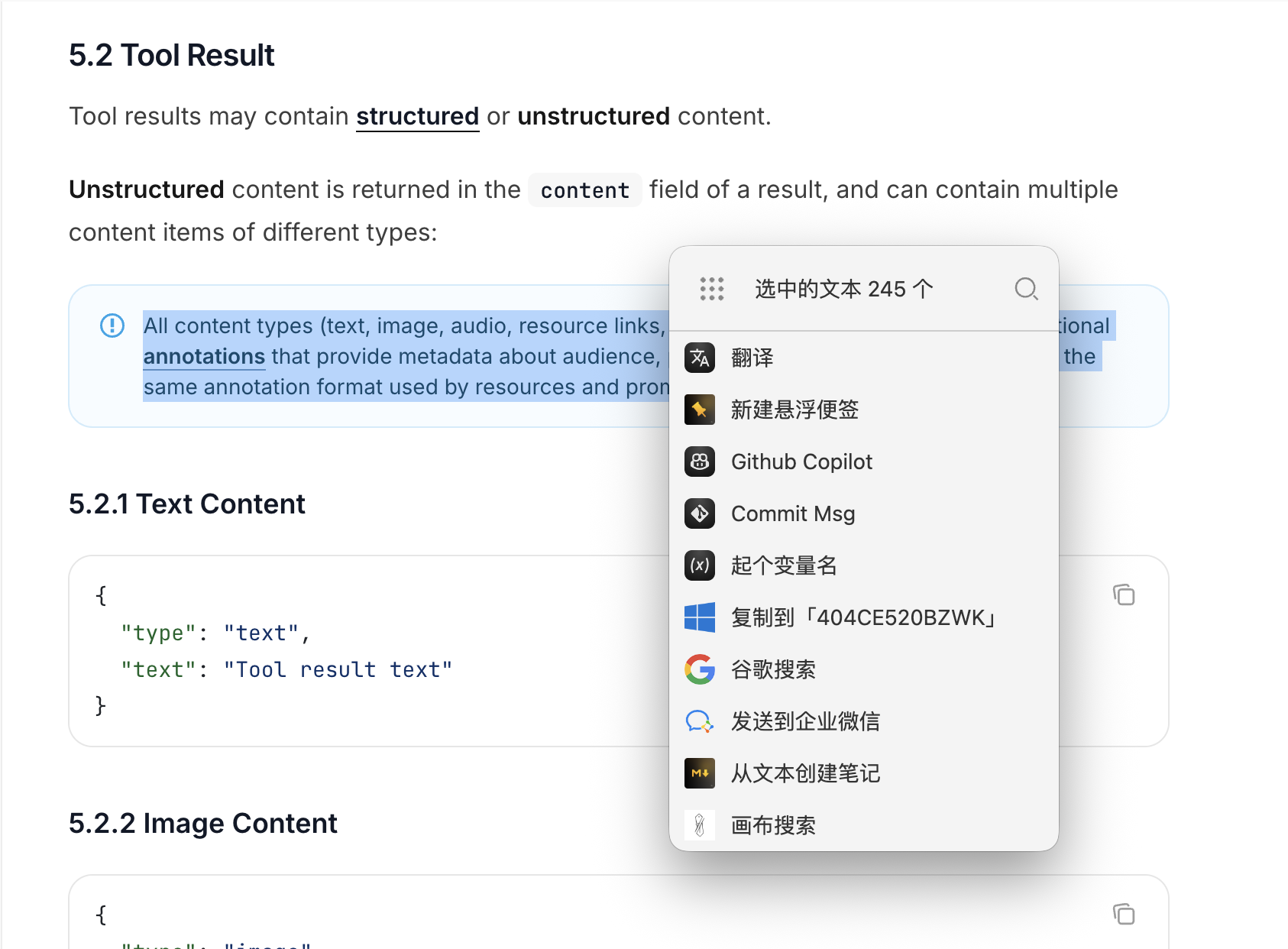Open the 'structured' hyperlink
1288x949 pixels.
coord(417,116)
